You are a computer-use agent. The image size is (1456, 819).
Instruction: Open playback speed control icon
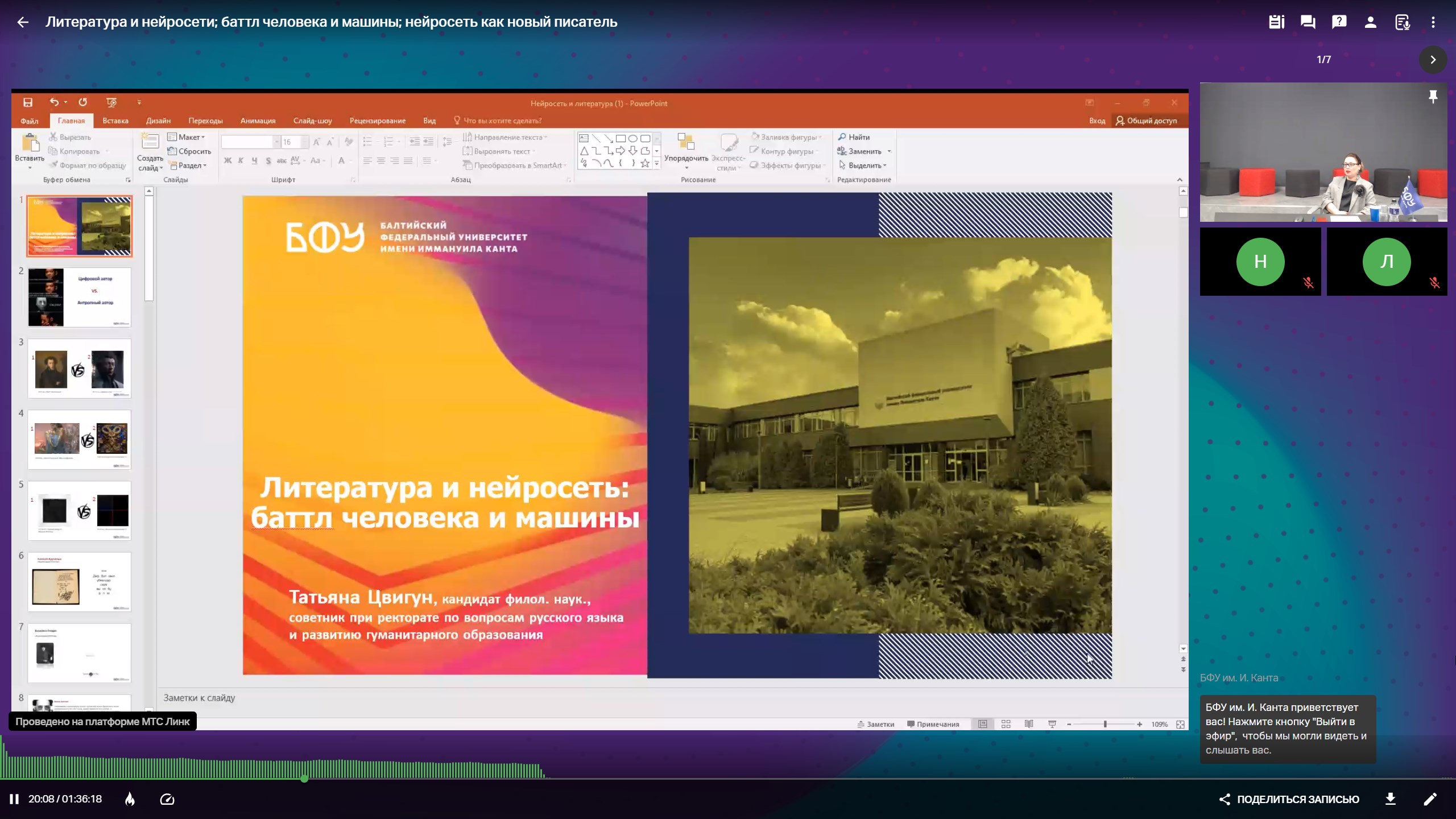tap(167, 799)
